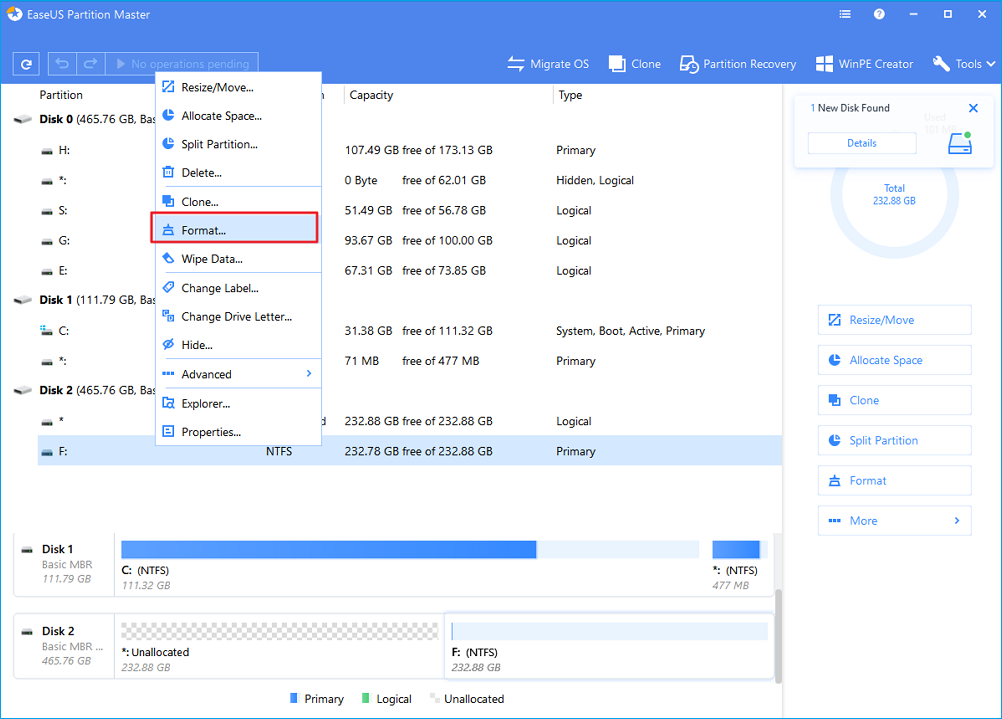The height and width of the screenshot is (719, 1002).
Task: Click the Refresh icon on the toolbar
Action: click(25, 63)
